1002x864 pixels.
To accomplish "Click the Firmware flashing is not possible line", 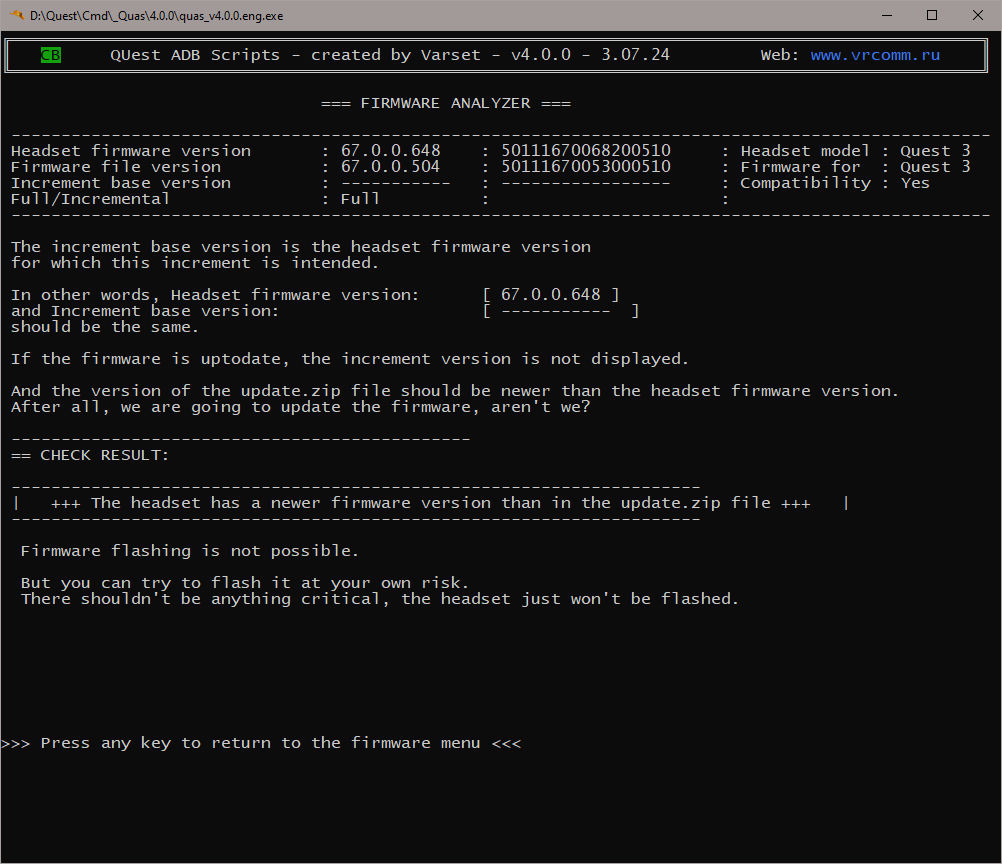I will coord(190,551).
